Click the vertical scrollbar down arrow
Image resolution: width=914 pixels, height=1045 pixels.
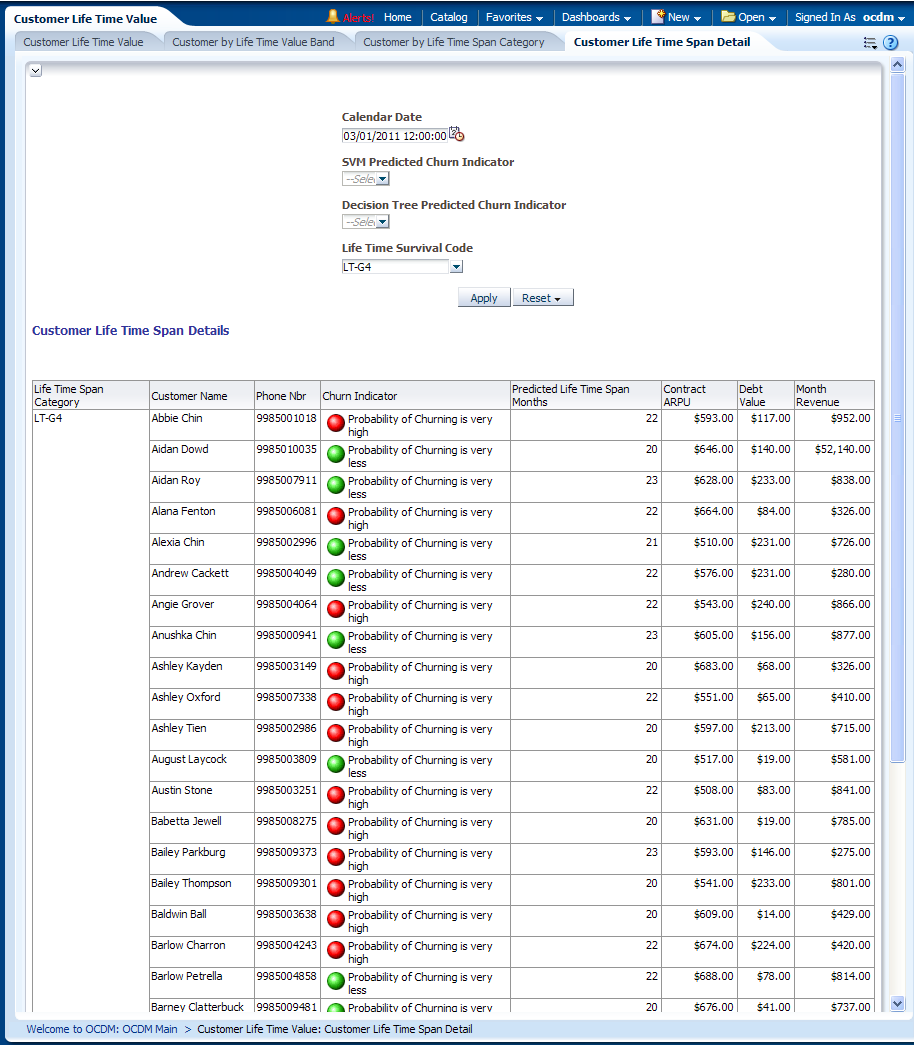click(897, 1003)
